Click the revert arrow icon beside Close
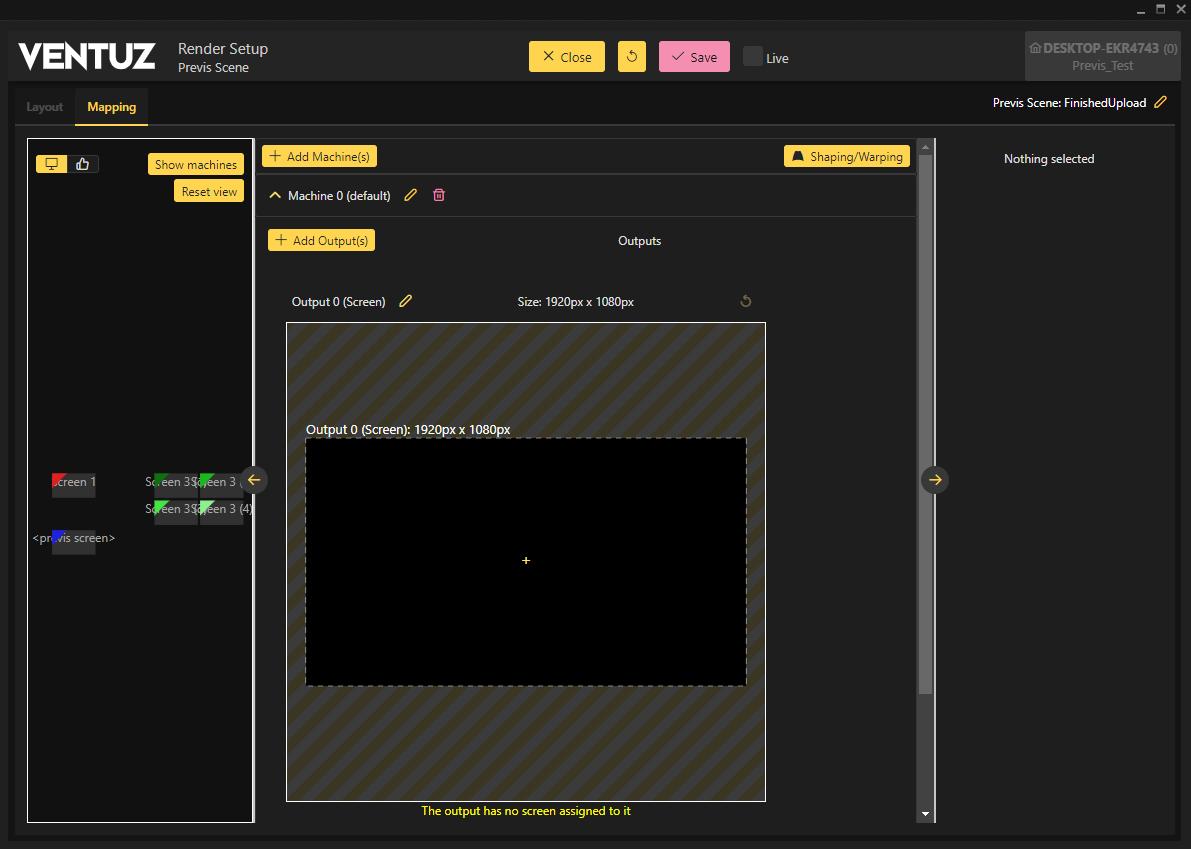The width and height of the screenshot is (1191, 849). click(x=631, y=57)
